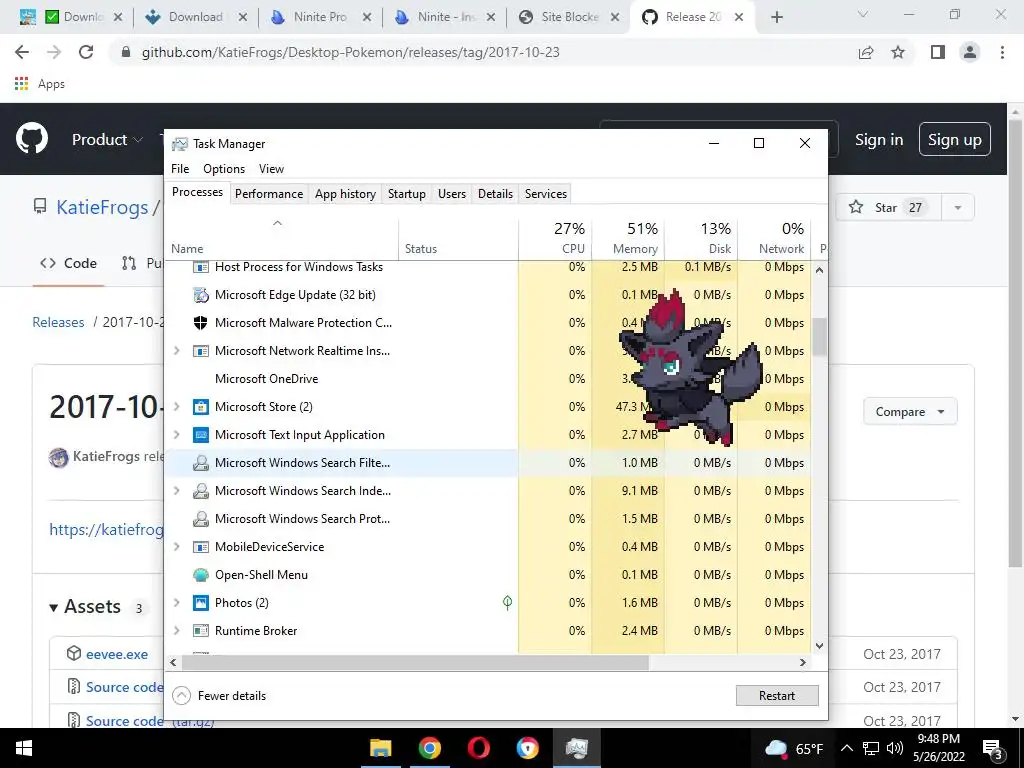Open the Chrome profile avatar menu
The height and width of the screenshot is (768, 1024).
[x=970, y=52]
